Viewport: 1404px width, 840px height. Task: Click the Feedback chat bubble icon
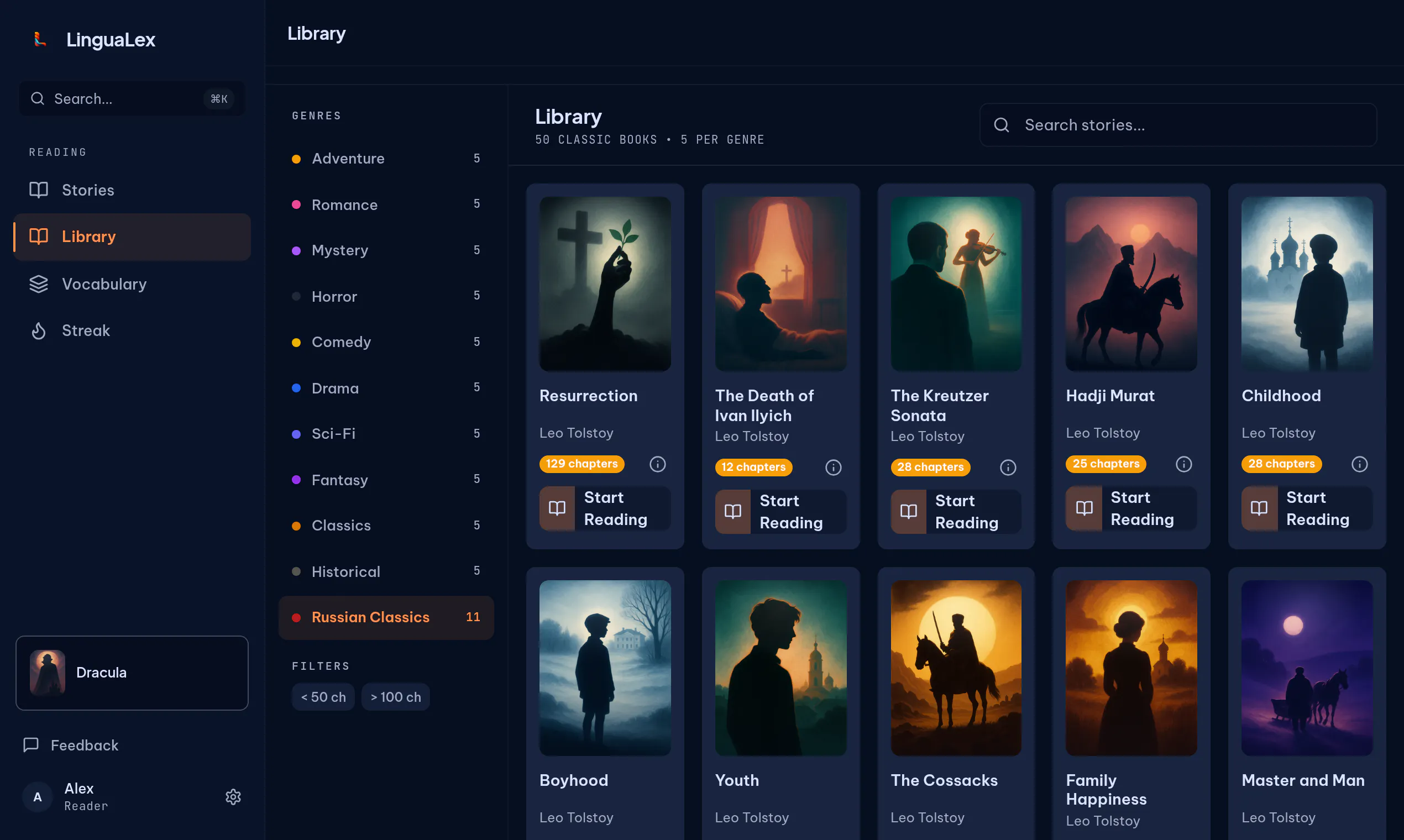point(31,745)
